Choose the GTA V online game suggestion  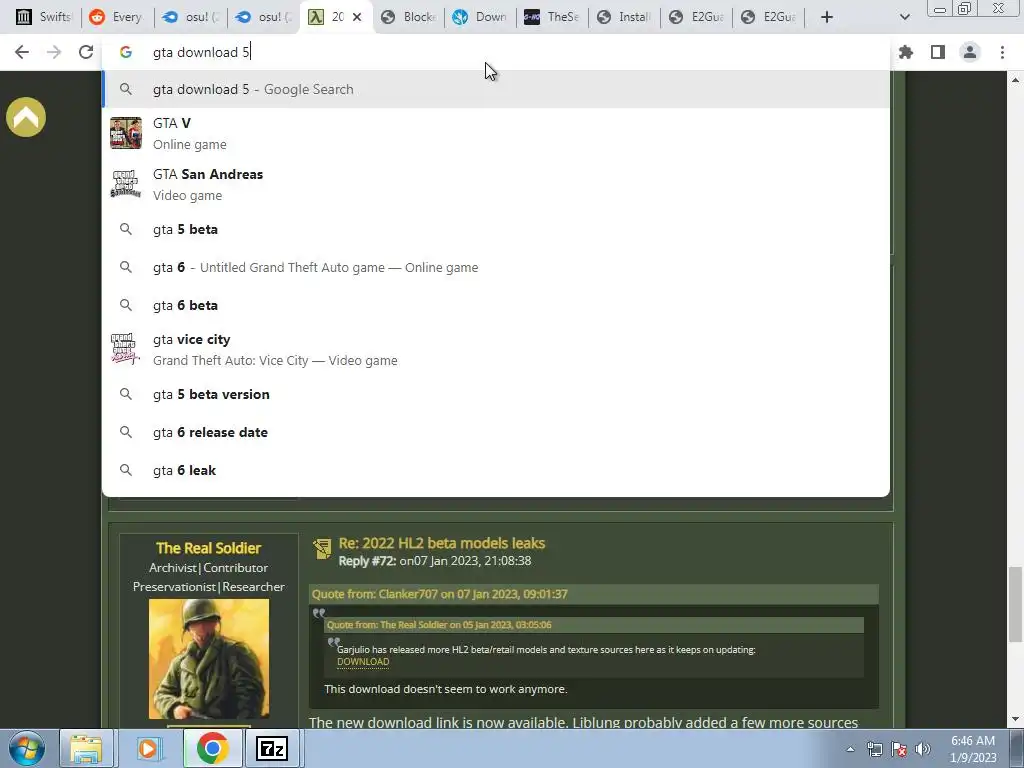[496, 133]
